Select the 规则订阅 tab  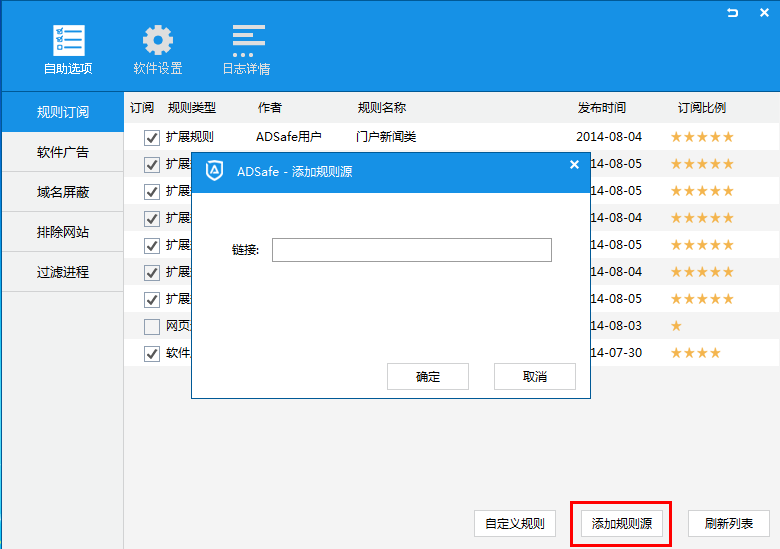[x=63, y=112]
